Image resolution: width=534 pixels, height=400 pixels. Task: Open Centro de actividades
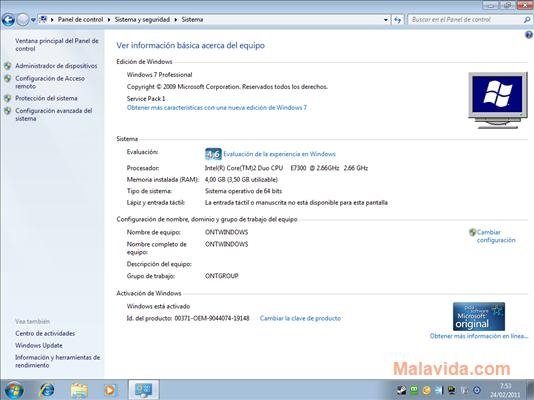point(45,333)
